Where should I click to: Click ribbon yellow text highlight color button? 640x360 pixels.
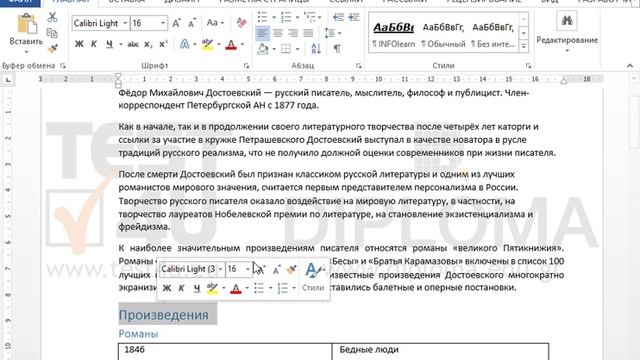(x=207, y=44)
